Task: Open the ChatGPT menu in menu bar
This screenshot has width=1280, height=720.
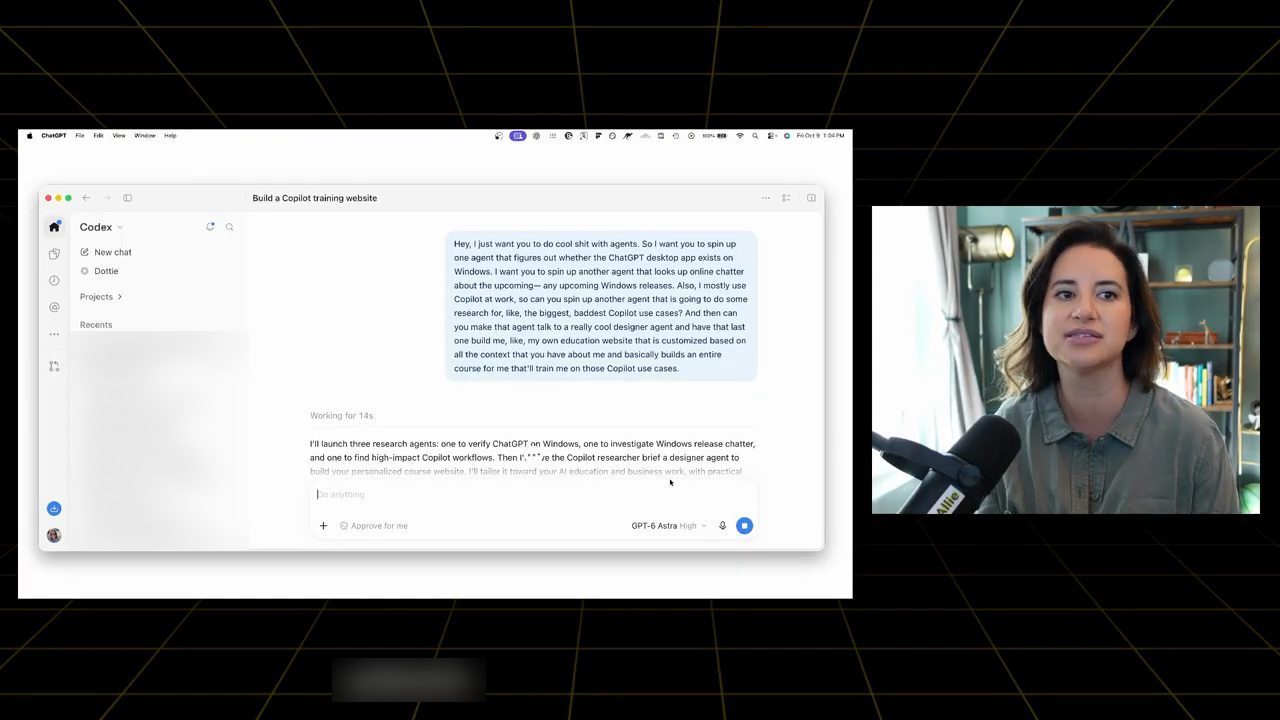Action: [54, 136]
